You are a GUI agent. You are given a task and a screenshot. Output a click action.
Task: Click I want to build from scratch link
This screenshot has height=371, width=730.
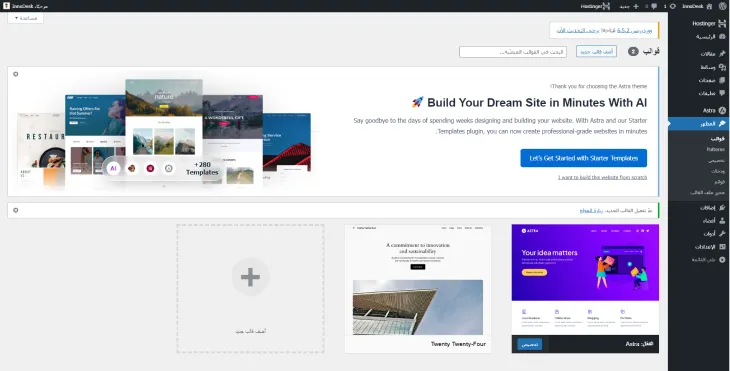point(602,177)
